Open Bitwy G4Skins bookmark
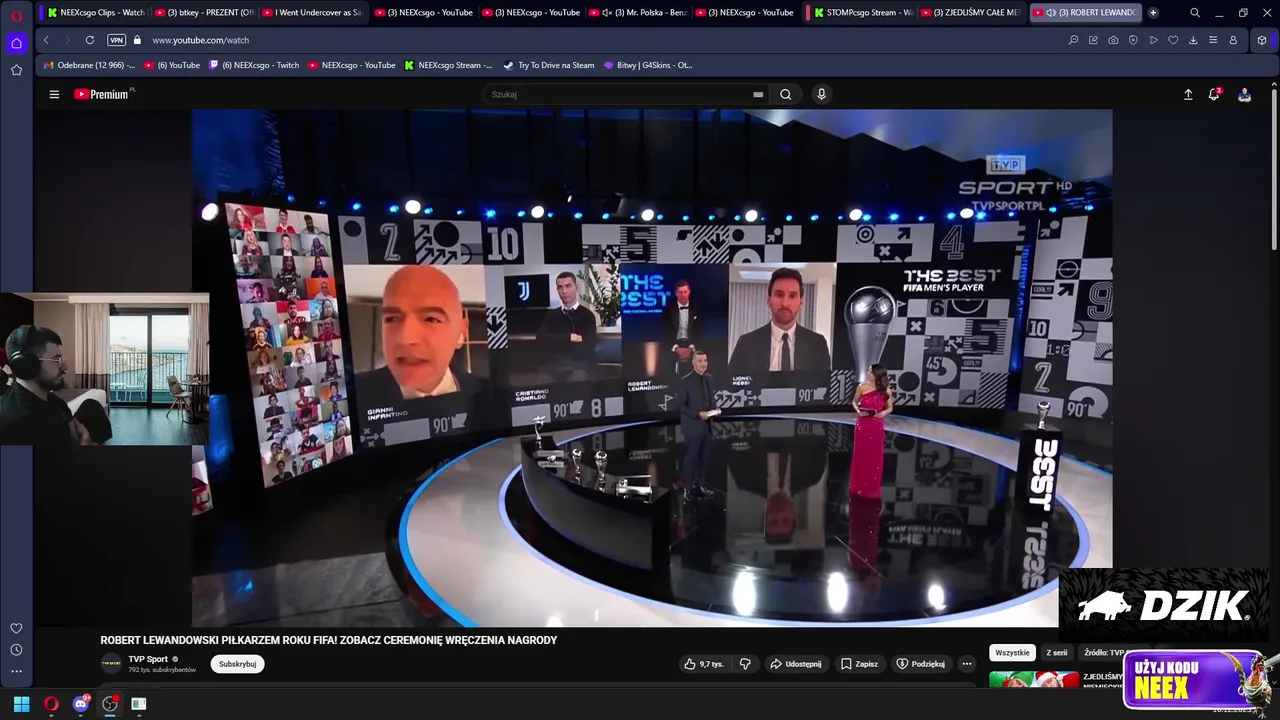This screenshot has height=720, width=1280. click(x=648, y=65)
